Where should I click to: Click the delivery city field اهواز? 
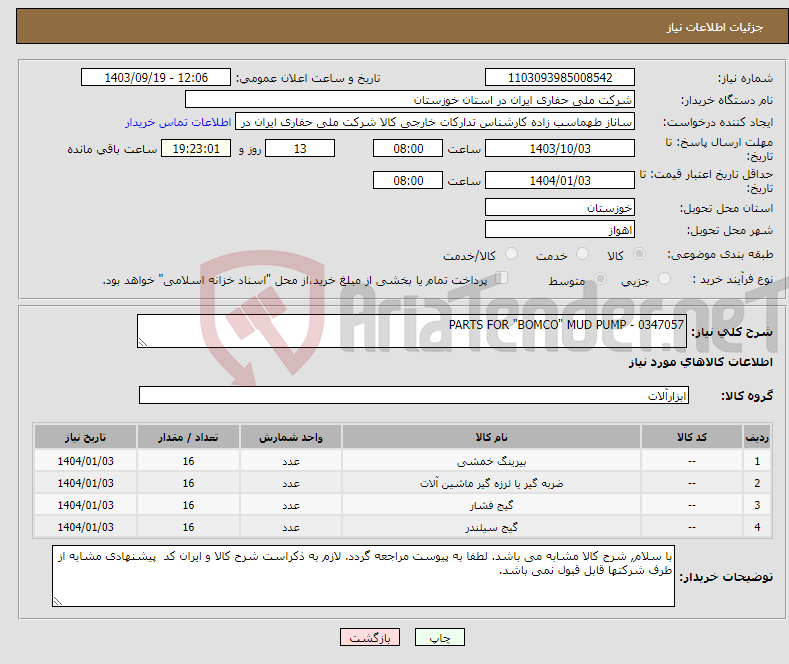point(560,229)
